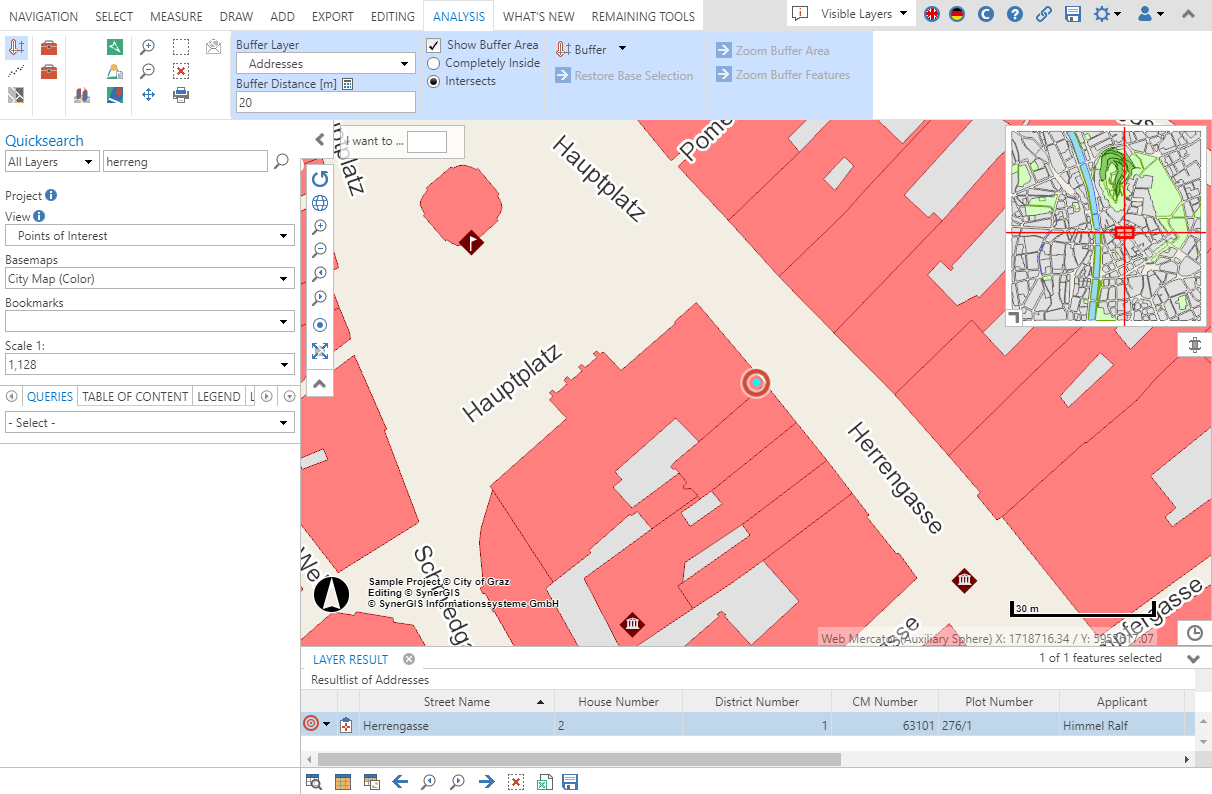Viewport: 1212px width, 794px height.
Task: Click the Buffer Distance input field
Action: click(325, 102)
